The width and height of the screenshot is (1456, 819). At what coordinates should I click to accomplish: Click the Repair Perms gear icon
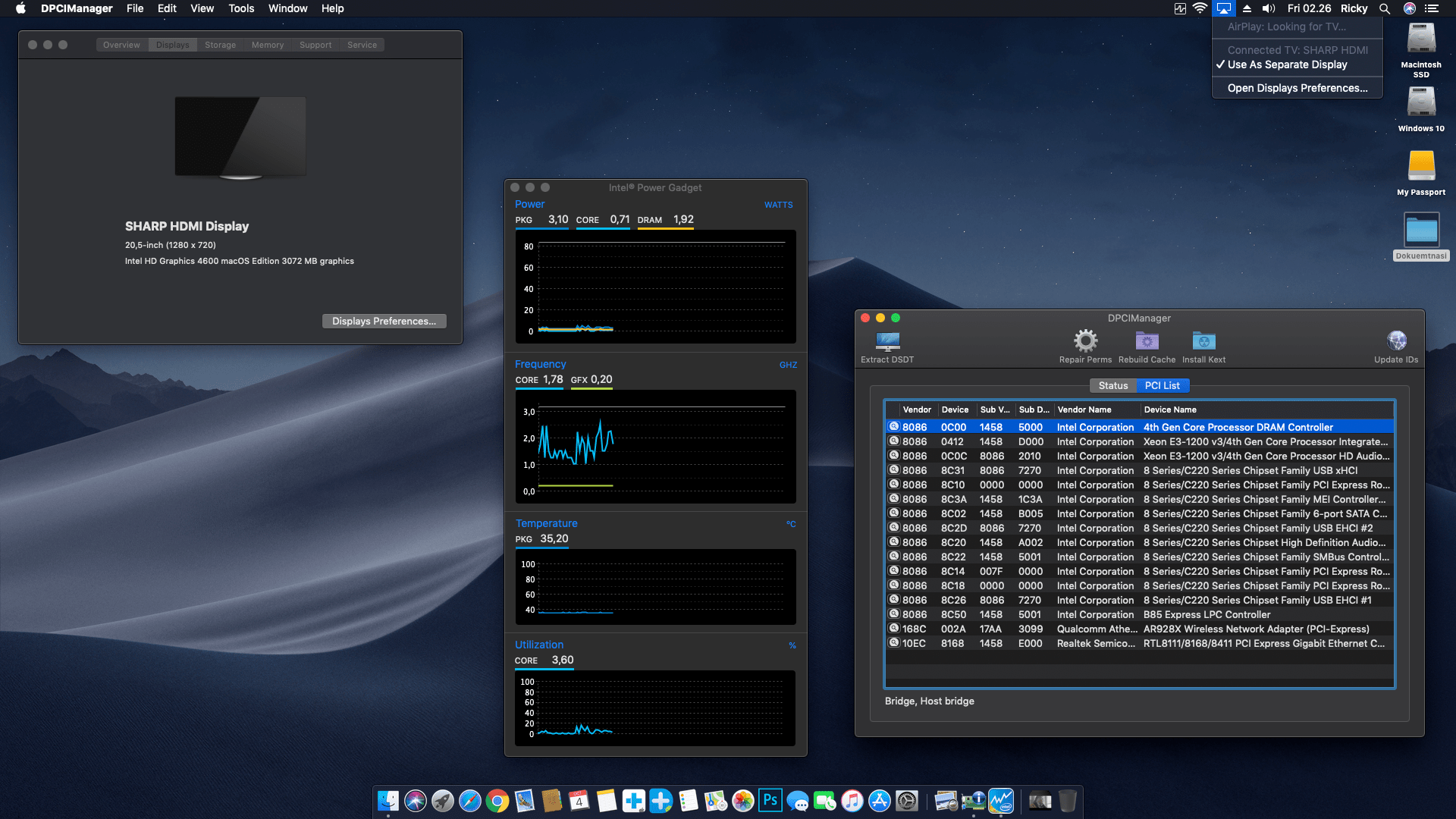tap(1085, 340)
